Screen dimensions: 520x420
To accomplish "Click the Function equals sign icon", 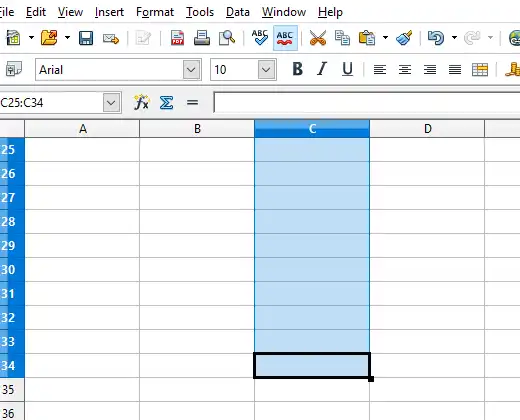I will [192, 102].
